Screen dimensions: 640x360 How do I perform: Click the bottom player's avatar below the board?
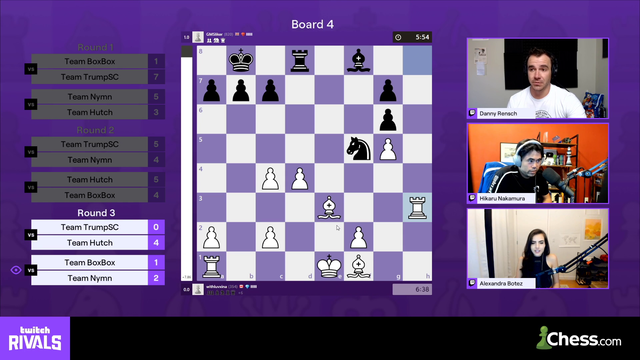point(198,289)
